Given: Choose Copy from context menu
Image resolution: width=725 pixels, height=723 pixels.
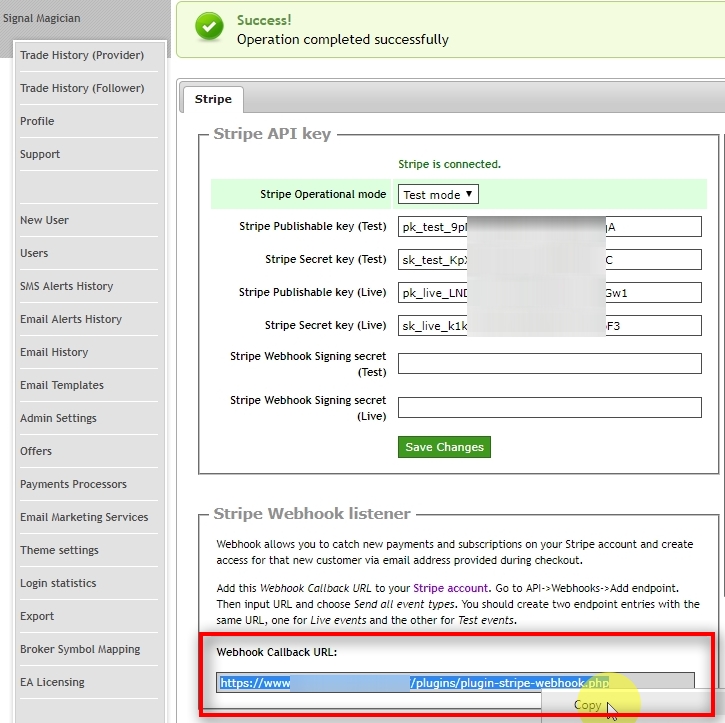Looking at the screenshot, I should tap(588, 705).
